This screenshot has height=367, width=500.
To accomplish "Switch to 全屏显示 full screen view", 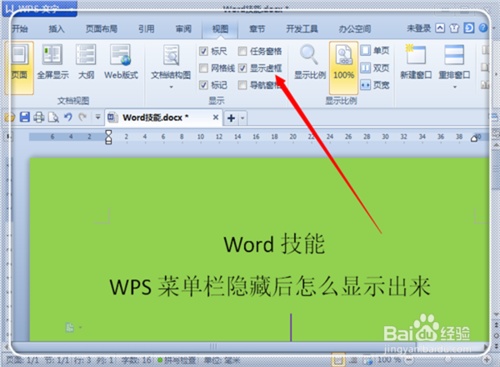I will [x=53, y=62].
